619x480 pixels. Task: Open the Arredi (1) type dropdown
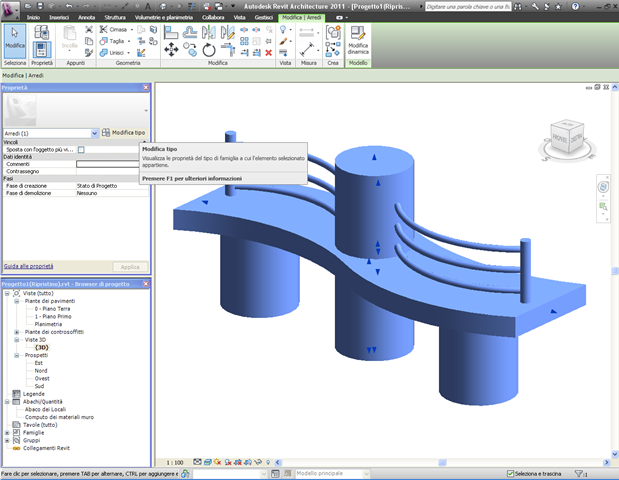click(94, 133)
